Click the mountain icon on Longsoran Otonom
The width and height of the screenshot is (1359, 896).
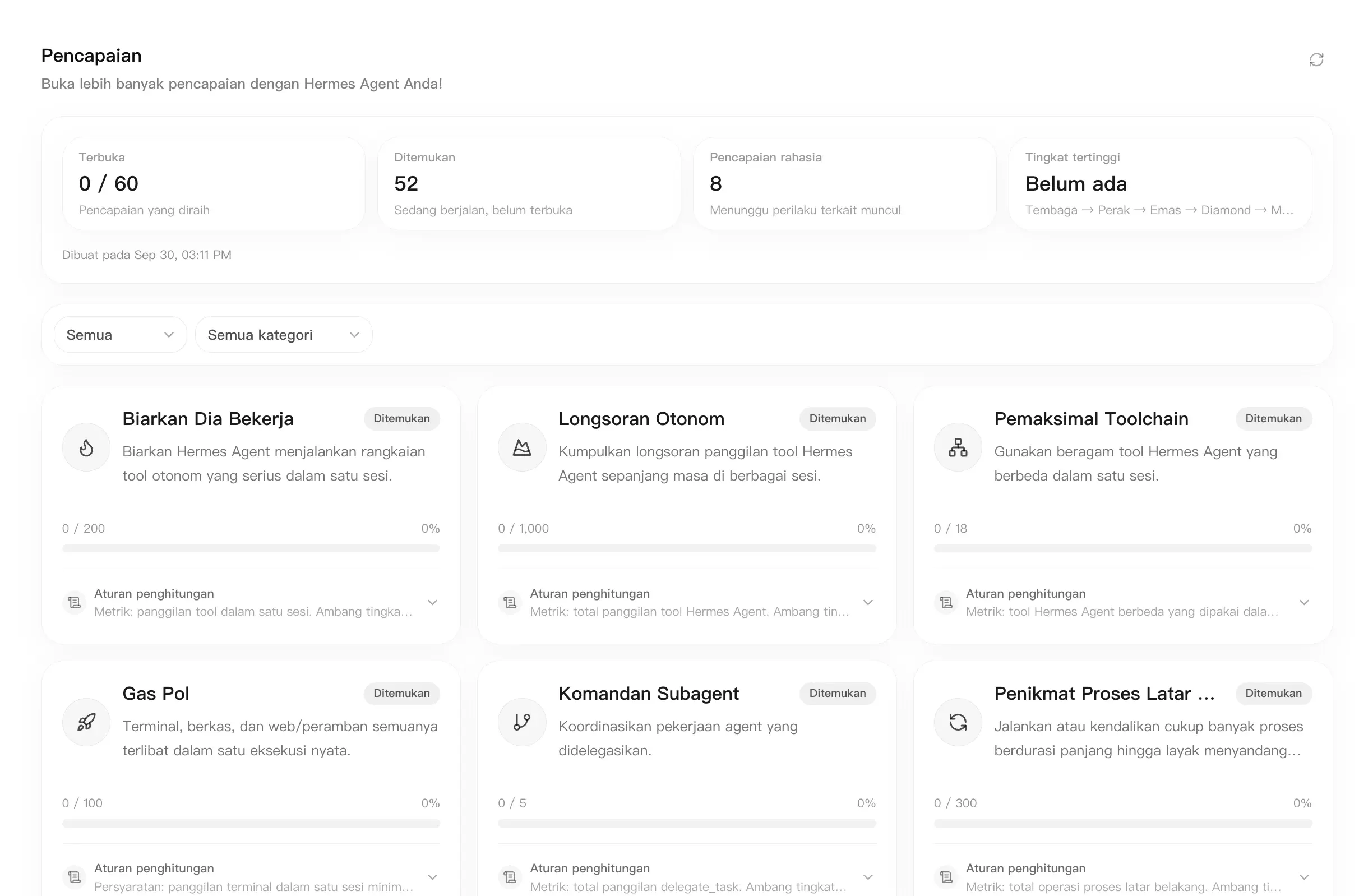pyautogui.click(x=521, y=447)
